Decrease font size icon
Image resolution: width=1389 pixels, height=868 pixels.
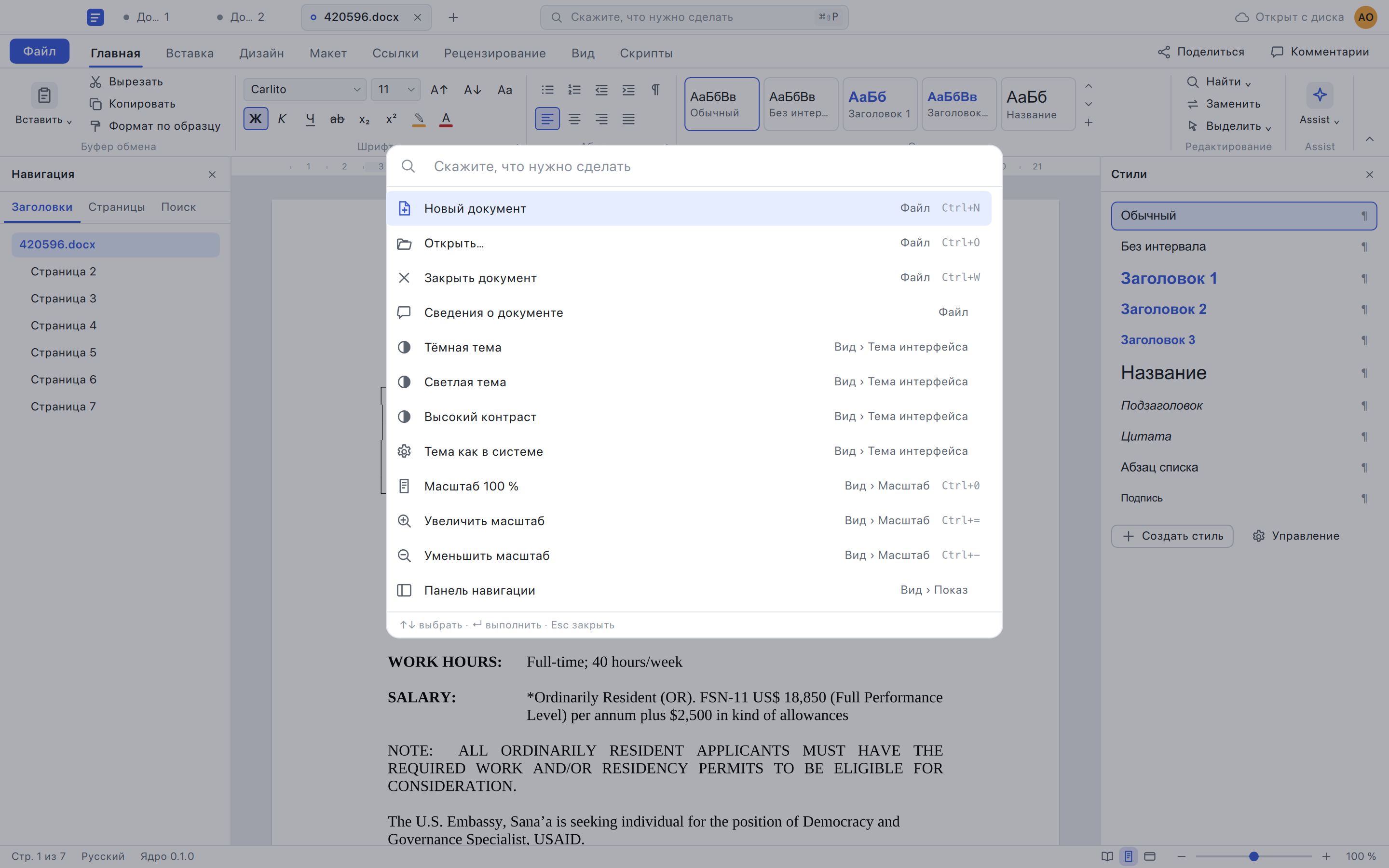click(x=472, y=90)
